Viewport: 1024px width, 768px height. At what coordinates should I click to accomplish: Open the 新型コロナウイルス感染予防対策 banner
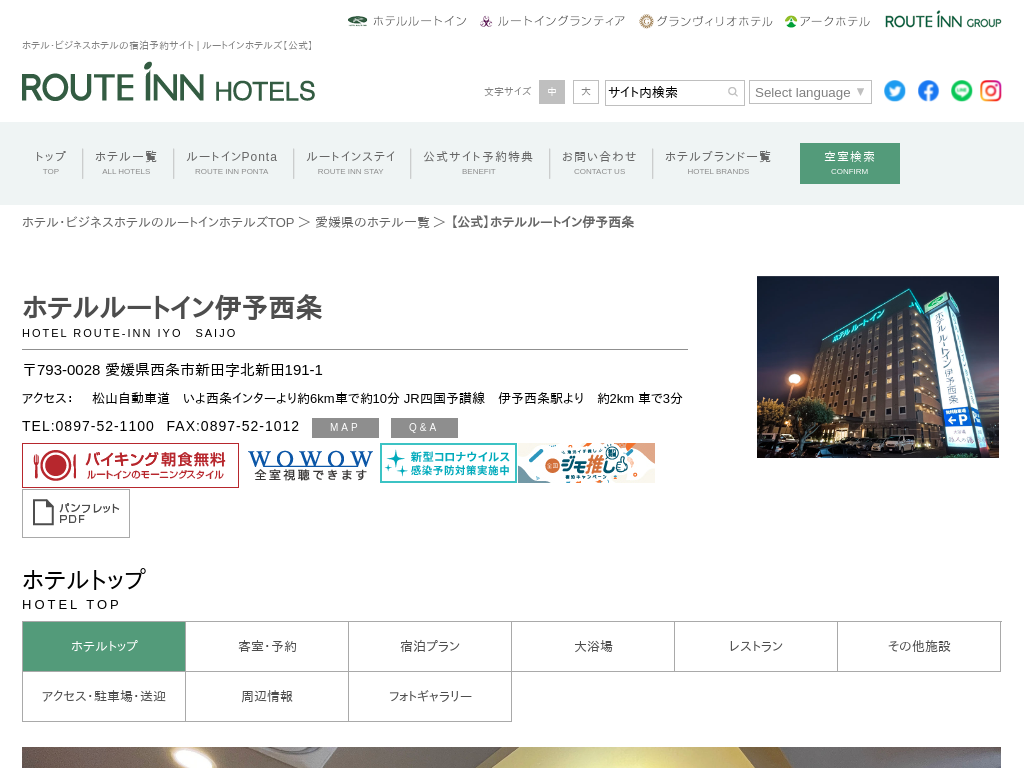(x=449, y=463)
